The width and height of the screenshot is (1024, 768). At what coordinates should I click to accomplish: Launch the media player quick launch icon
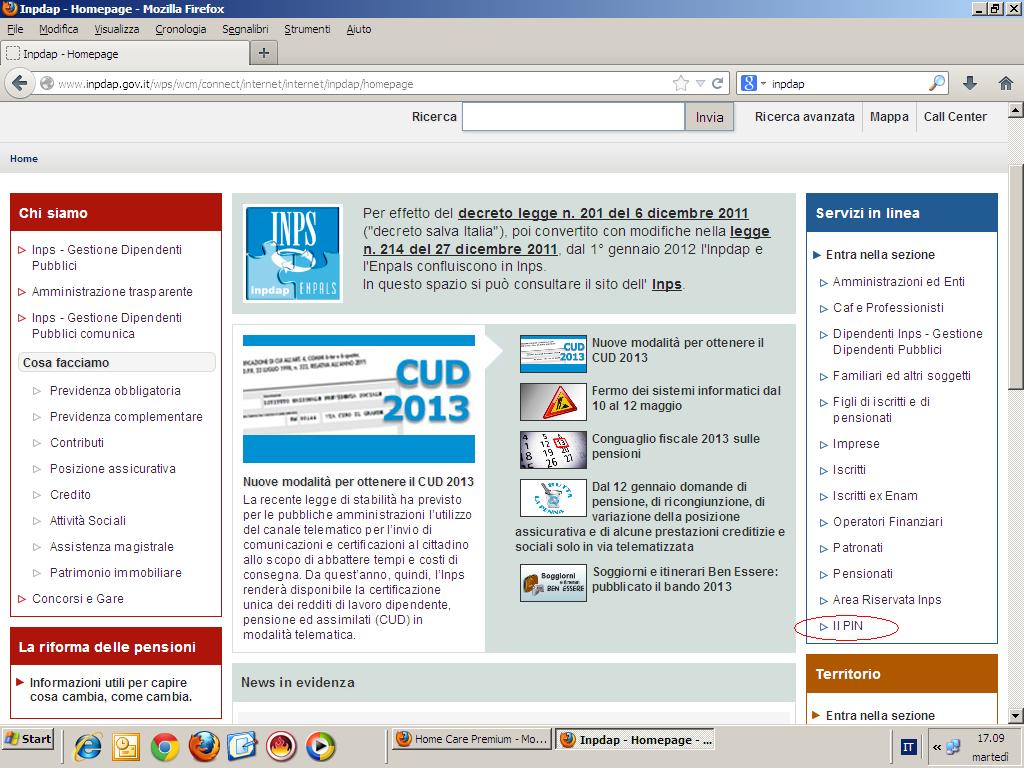pos(320,746)
